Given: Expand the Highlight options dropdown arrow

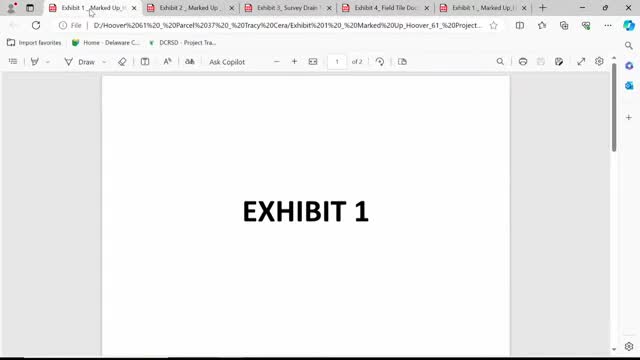Looking at the screenshot, I should (x=48, y=62).
